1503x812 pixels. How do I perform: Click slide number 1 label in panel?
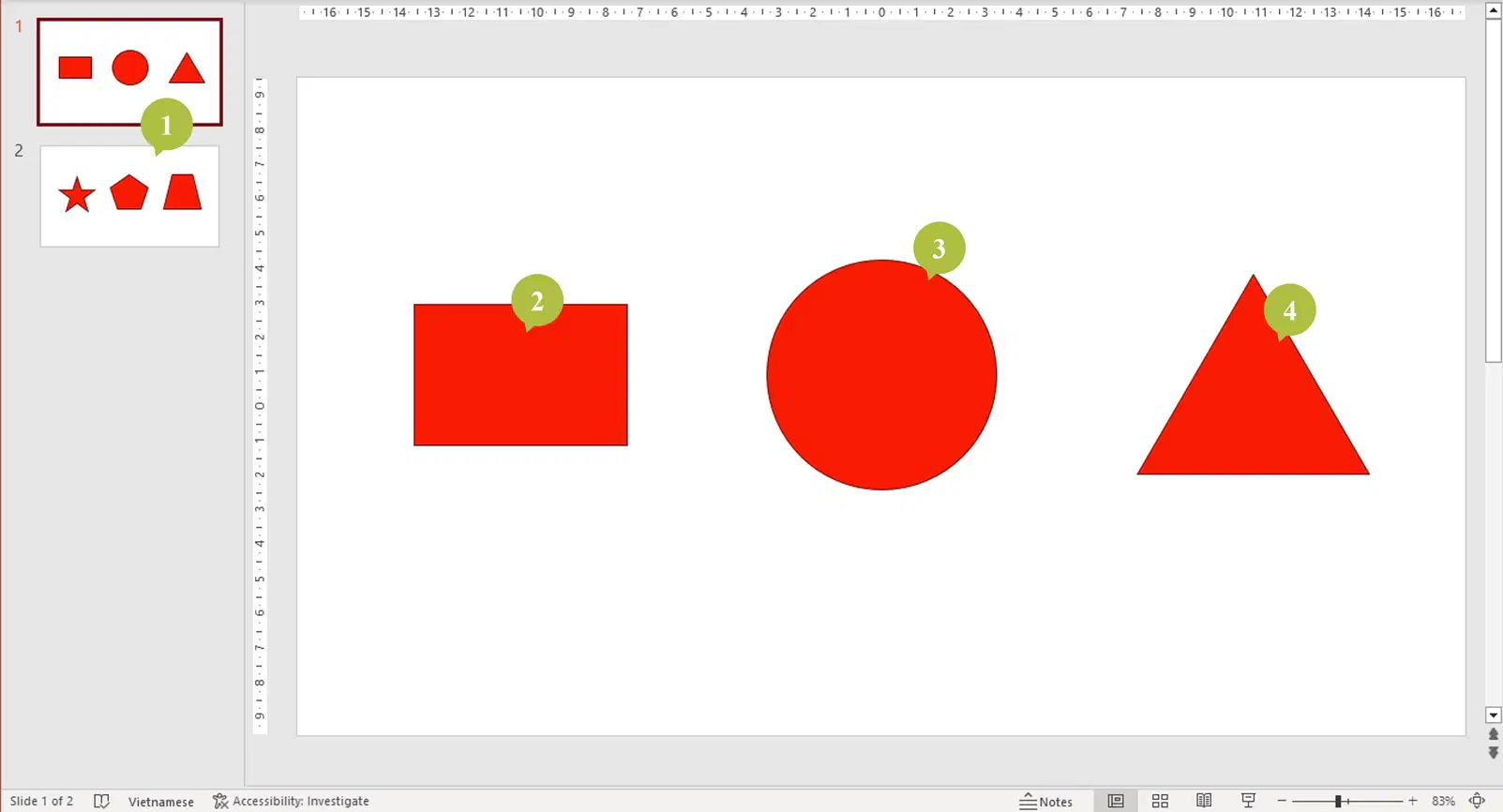[18, 26]
